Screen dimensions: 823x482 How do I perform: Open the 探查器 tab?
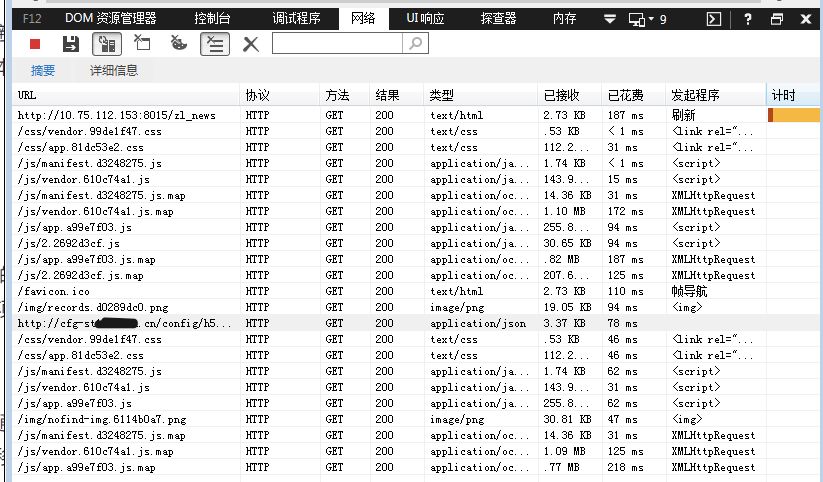pos(499,18)
